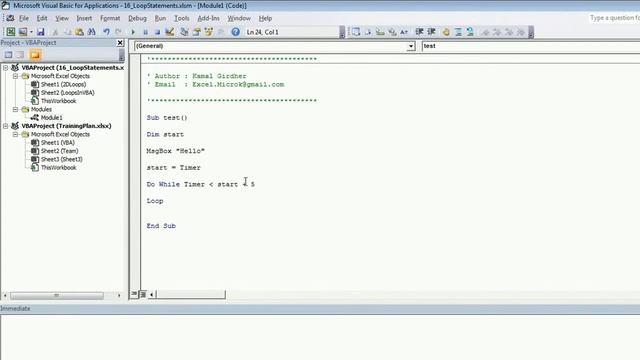Screen dimensions: 640x360
Task: Toggle breakpoint with the hand icon
Action: click(x=446, y=32)
